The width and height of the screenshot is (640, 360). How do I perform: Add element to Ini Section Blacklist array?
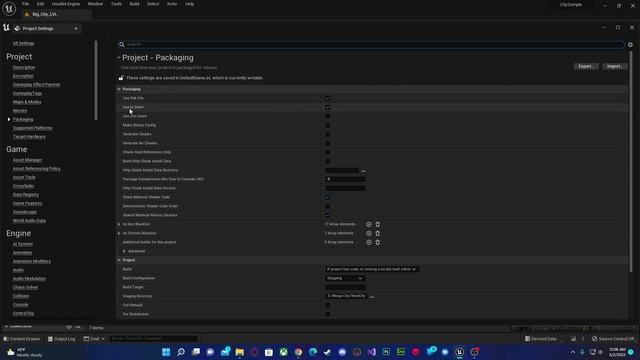point(369,233)
